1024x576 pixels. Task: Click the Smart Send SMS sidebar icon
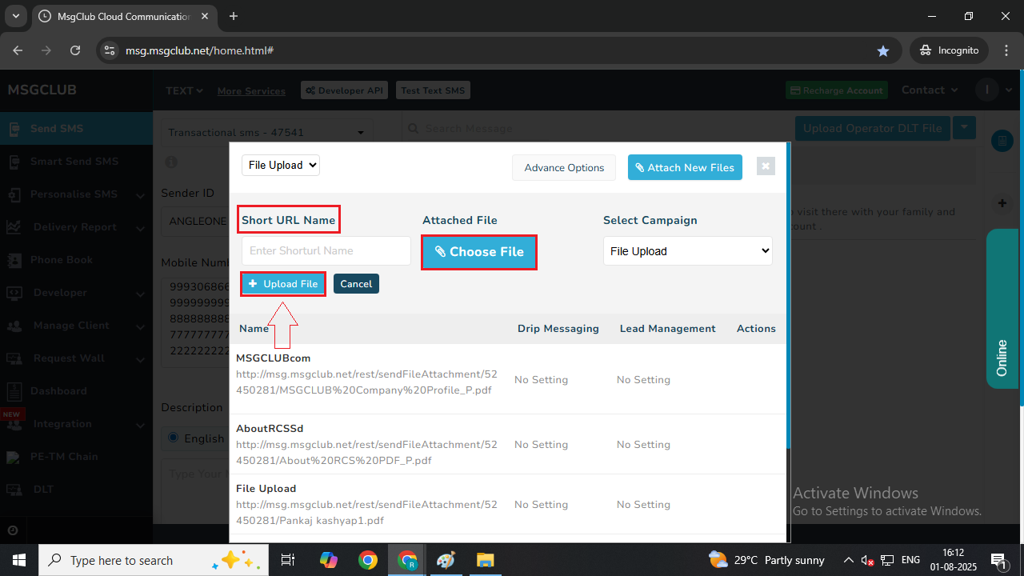(14, 161)
